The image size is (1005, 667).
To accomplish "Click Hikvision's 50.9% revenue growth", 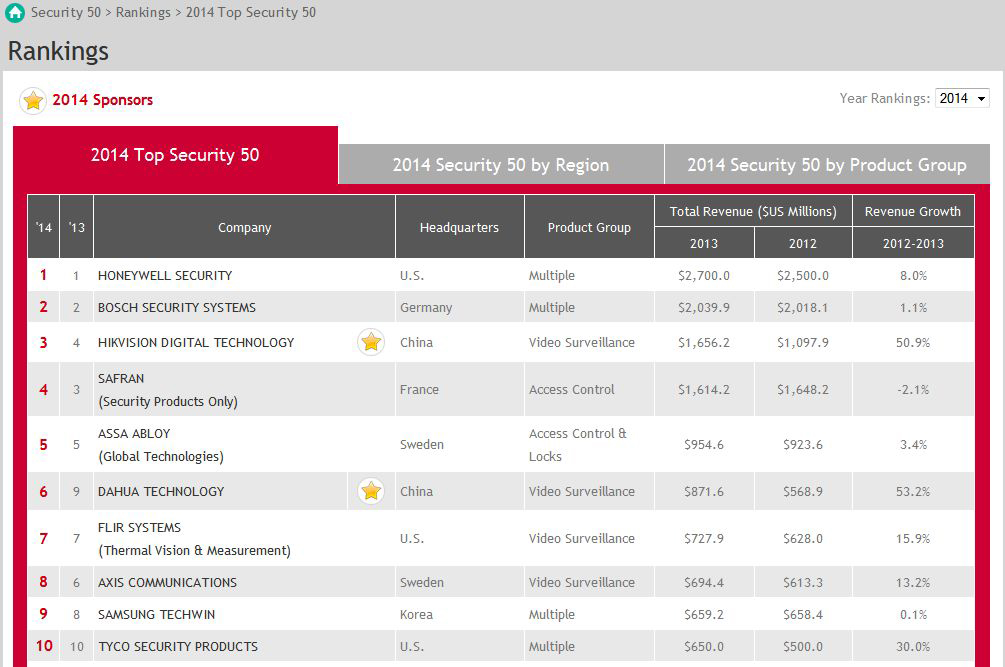I will coord(913,343).
